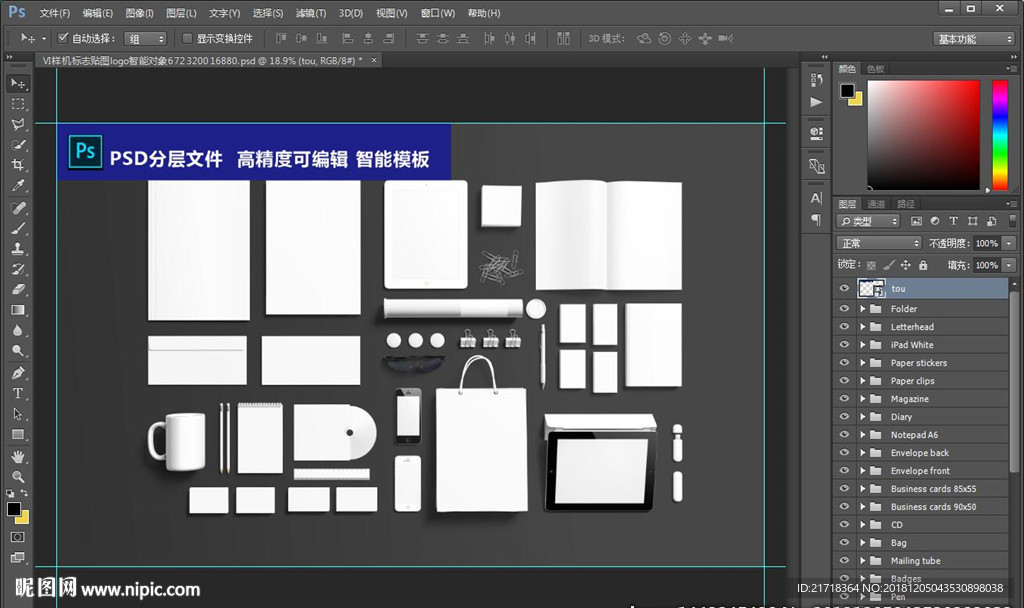Open the 基本功能 workspace dropdown
Viewport: 1024px width, 608px height.
click(974, 39)
